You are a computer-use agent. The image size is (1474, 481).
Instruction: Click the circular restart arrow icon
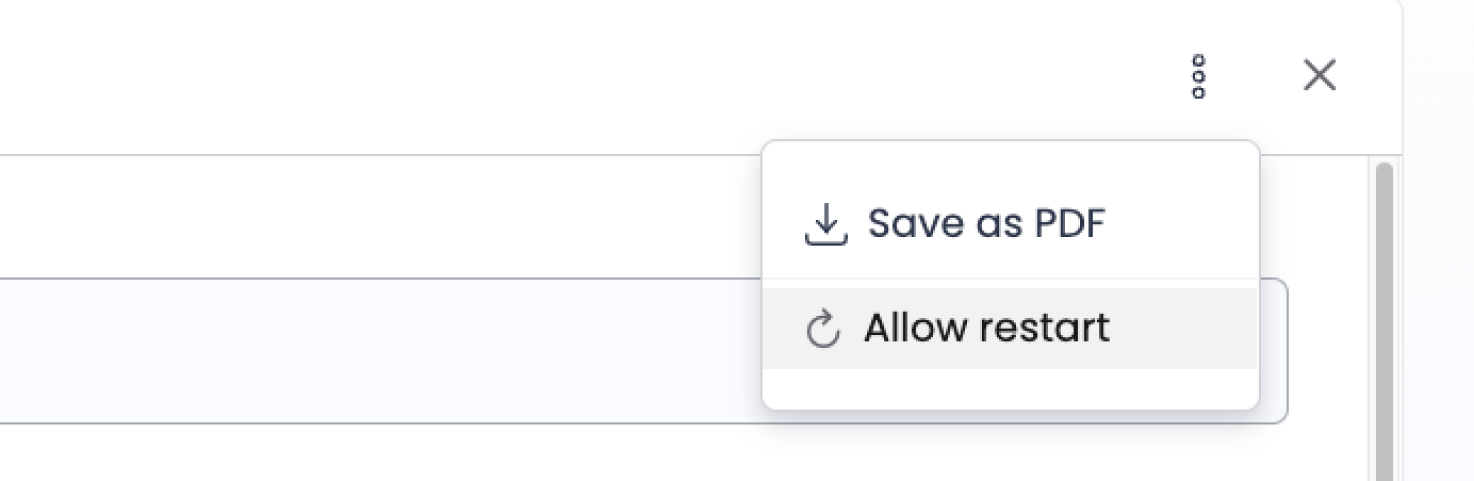coord(822,330)
